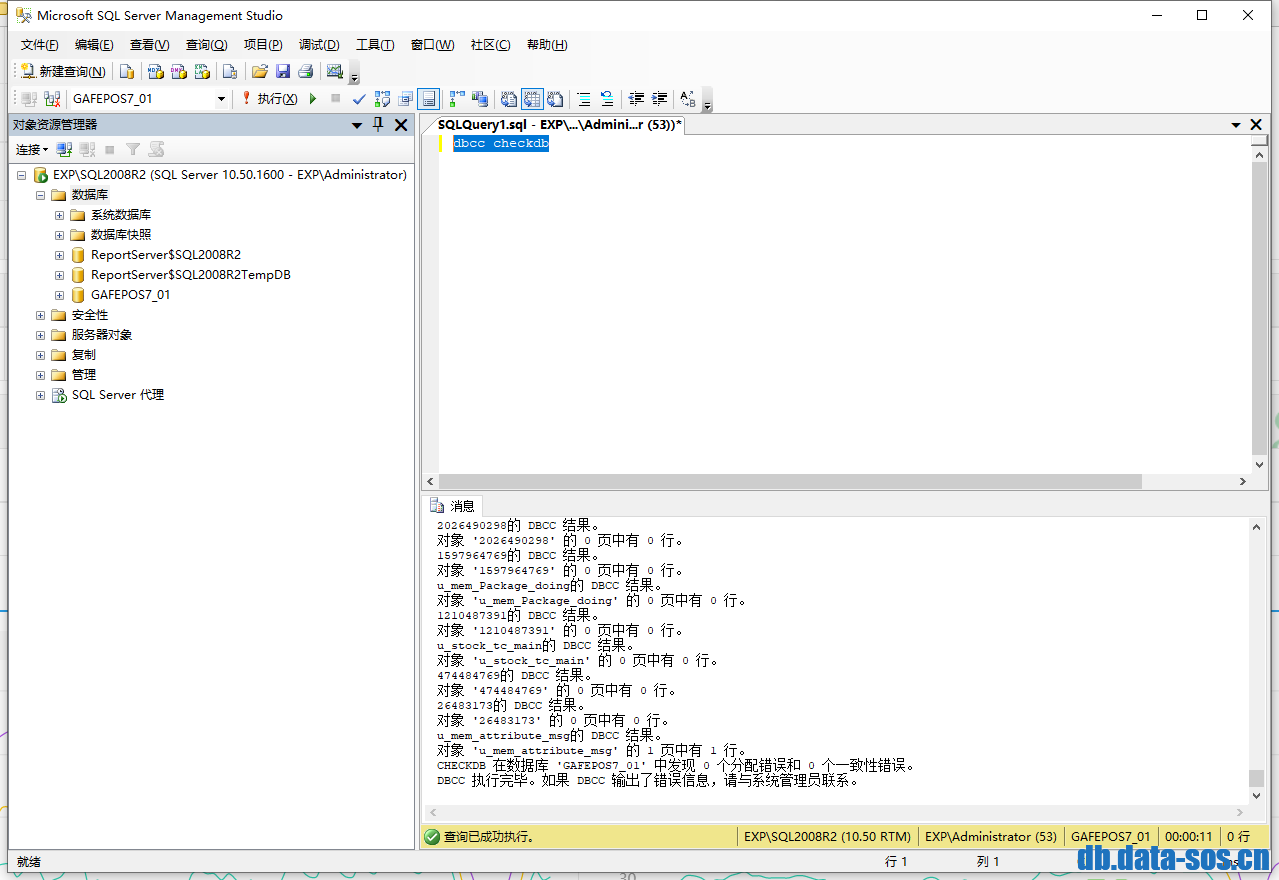1279x880 pixels.
Task: Open the Debug (调试) menu
Action: [x=319, y=45]
